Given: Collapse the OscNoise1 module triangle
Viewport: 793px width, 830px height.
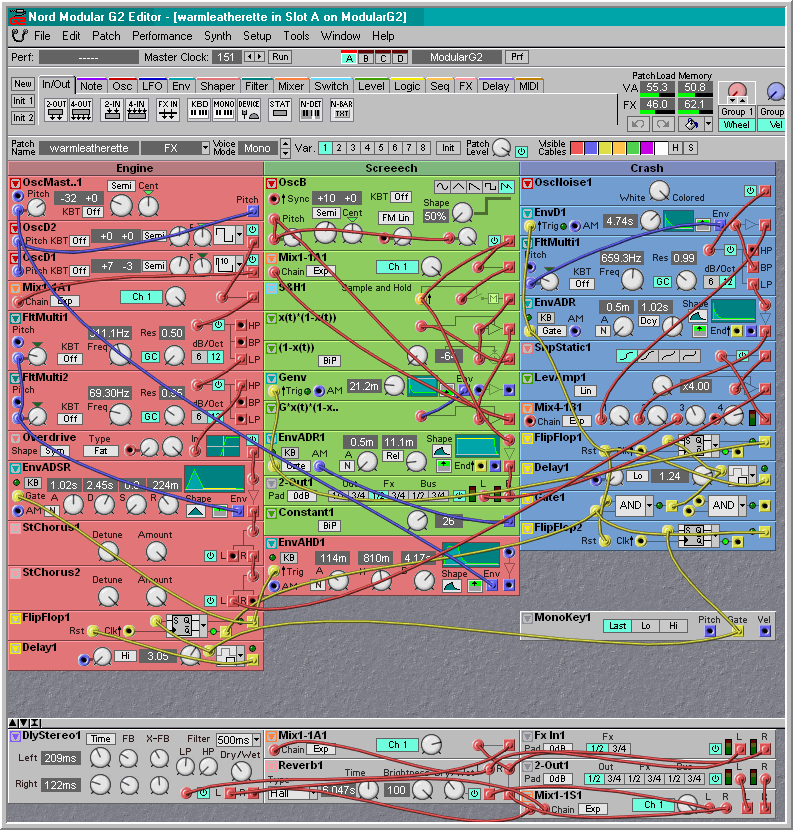Looking at the screenshot, I should [528, 184].
